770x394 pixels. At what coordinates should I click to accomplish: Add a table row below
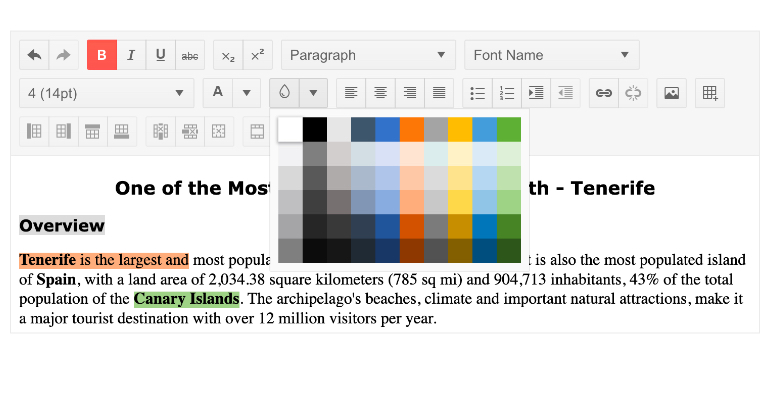121,131
